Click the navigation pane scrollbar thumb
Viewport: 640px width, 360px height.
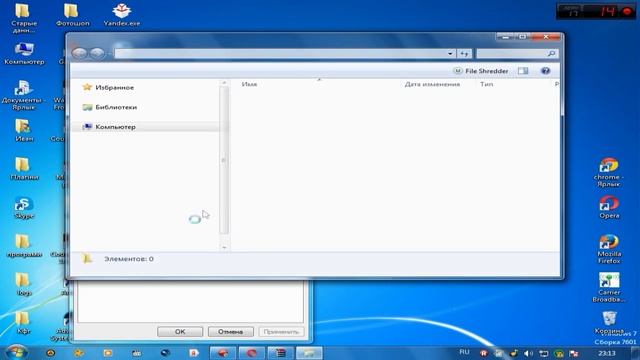pyautogui.click(x=224, y=160)
